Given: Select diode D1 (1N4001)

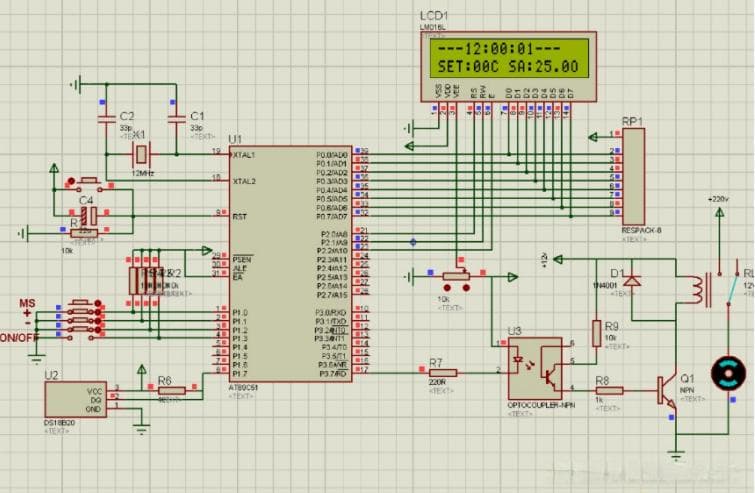Looking at the screenshot, I should click(x=631, y=280).
